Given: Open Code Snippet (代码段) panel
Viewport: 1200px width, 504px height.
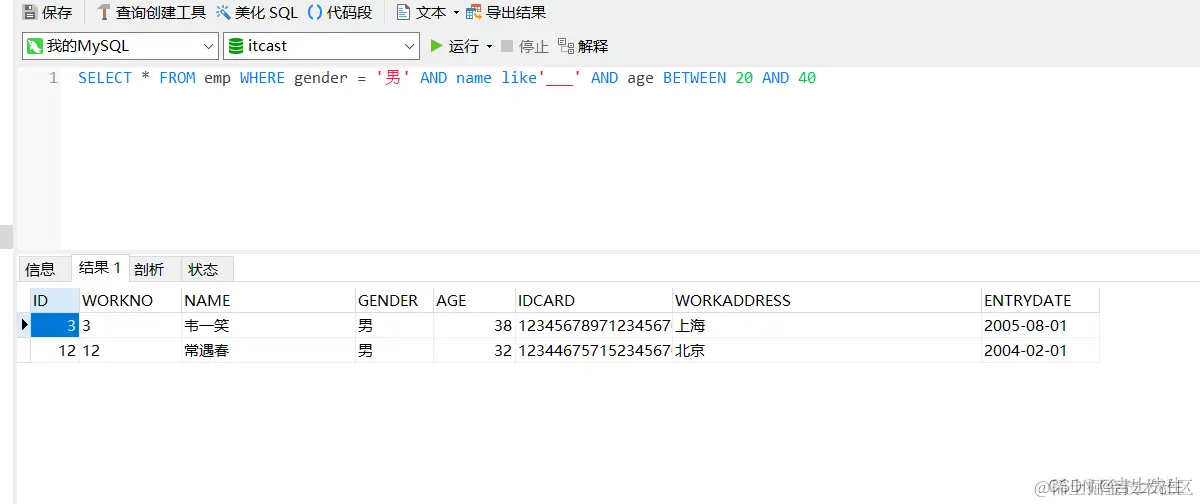Looking at the screenshot, I should (x=339, y=13).
